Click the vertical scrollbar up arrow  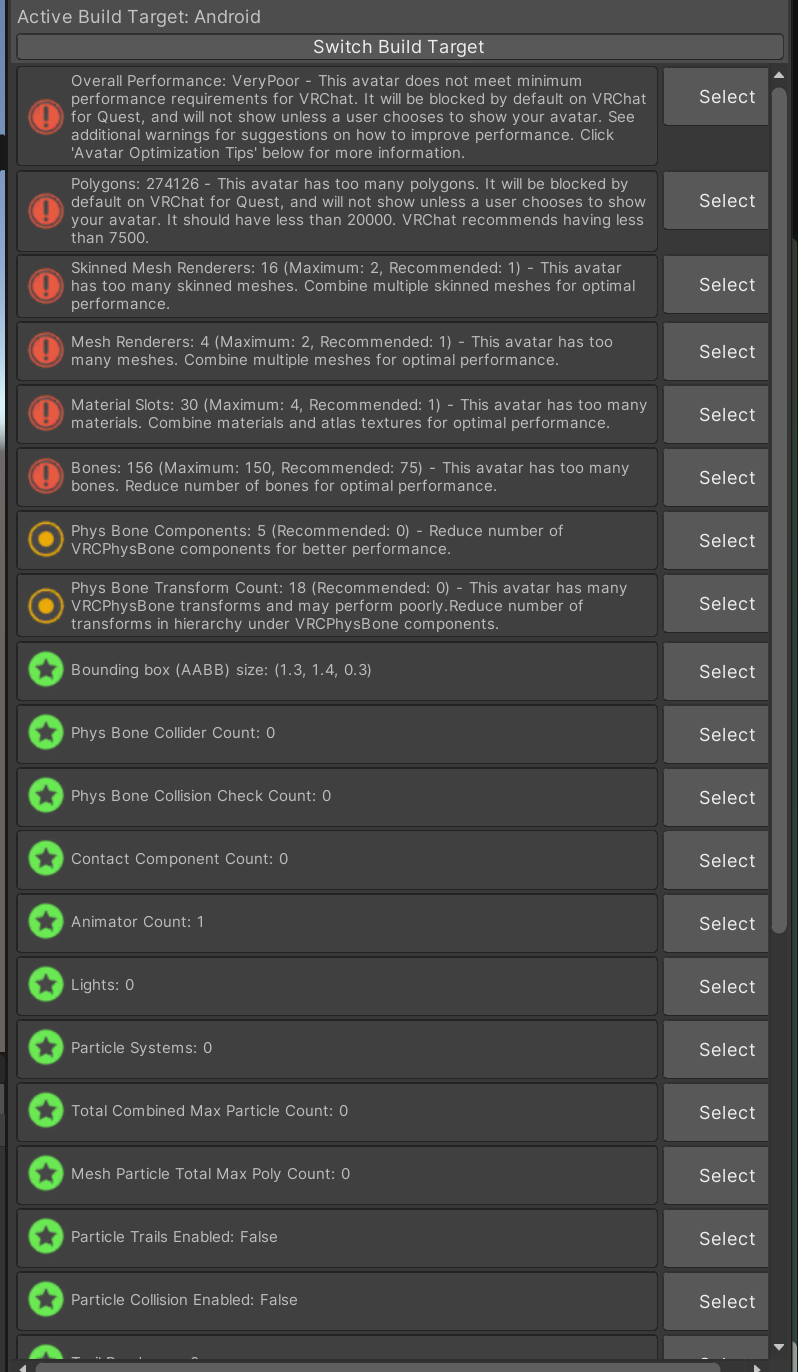(779, 75)
